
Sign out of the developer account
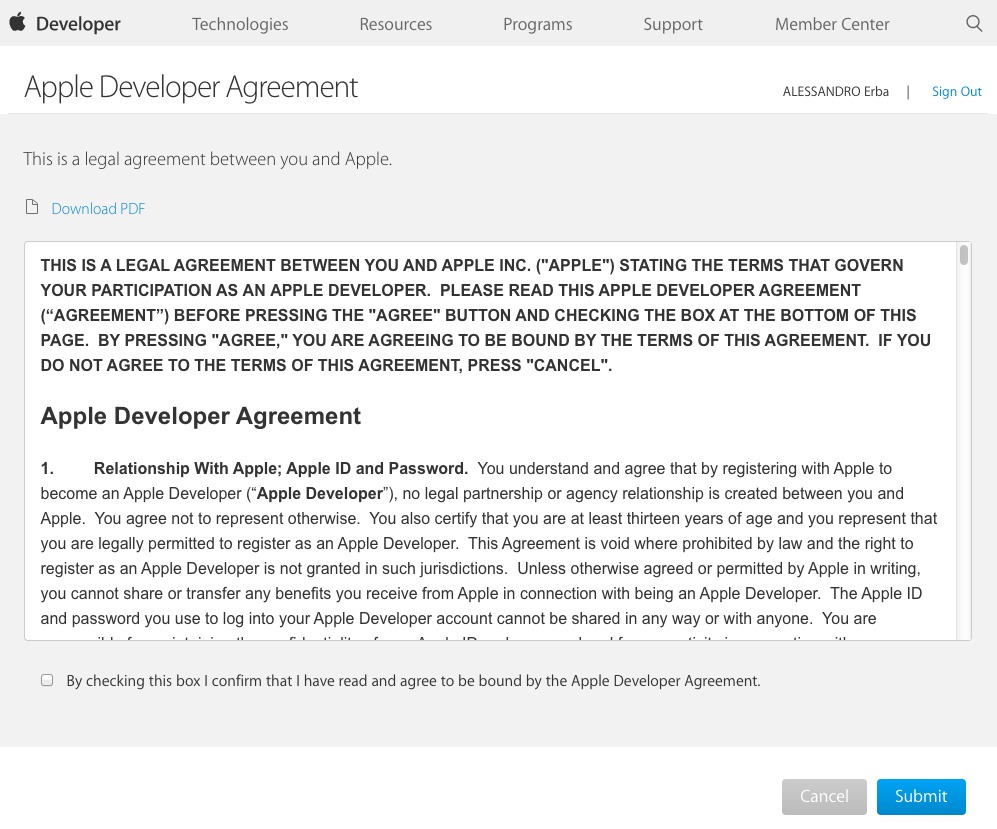(956, 91)
